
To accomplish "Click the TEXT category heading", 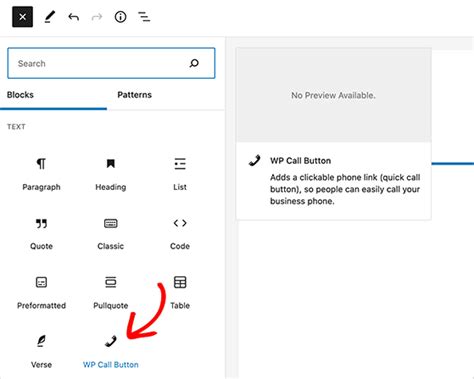I will pyautogui.click(x=16, y=127).
